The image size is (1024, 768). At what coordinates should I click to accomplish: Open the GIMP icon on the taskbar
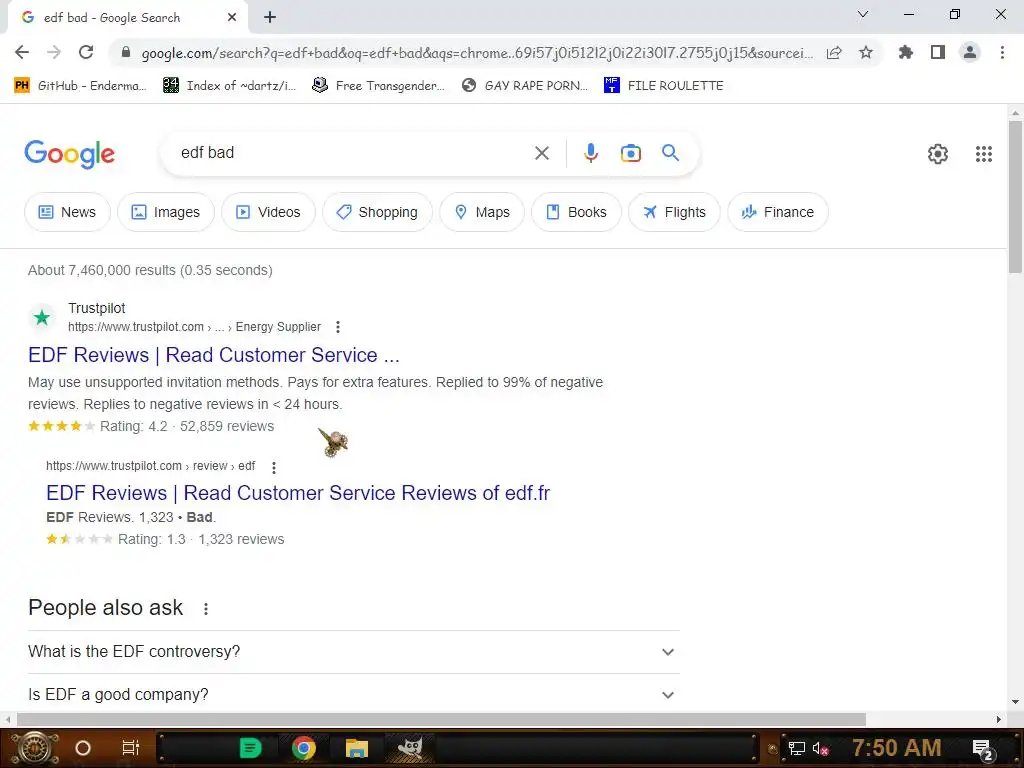click(409, 747)
